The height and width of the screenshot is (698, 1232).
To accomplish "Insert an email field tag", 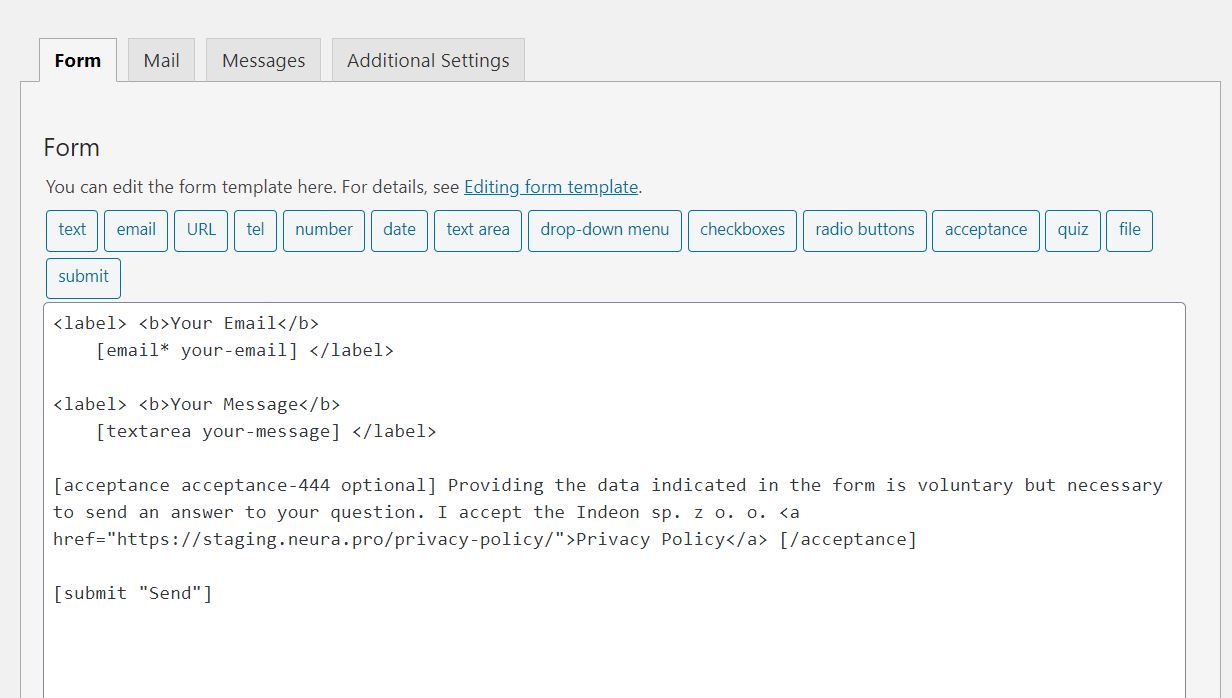I will (136, 230).
